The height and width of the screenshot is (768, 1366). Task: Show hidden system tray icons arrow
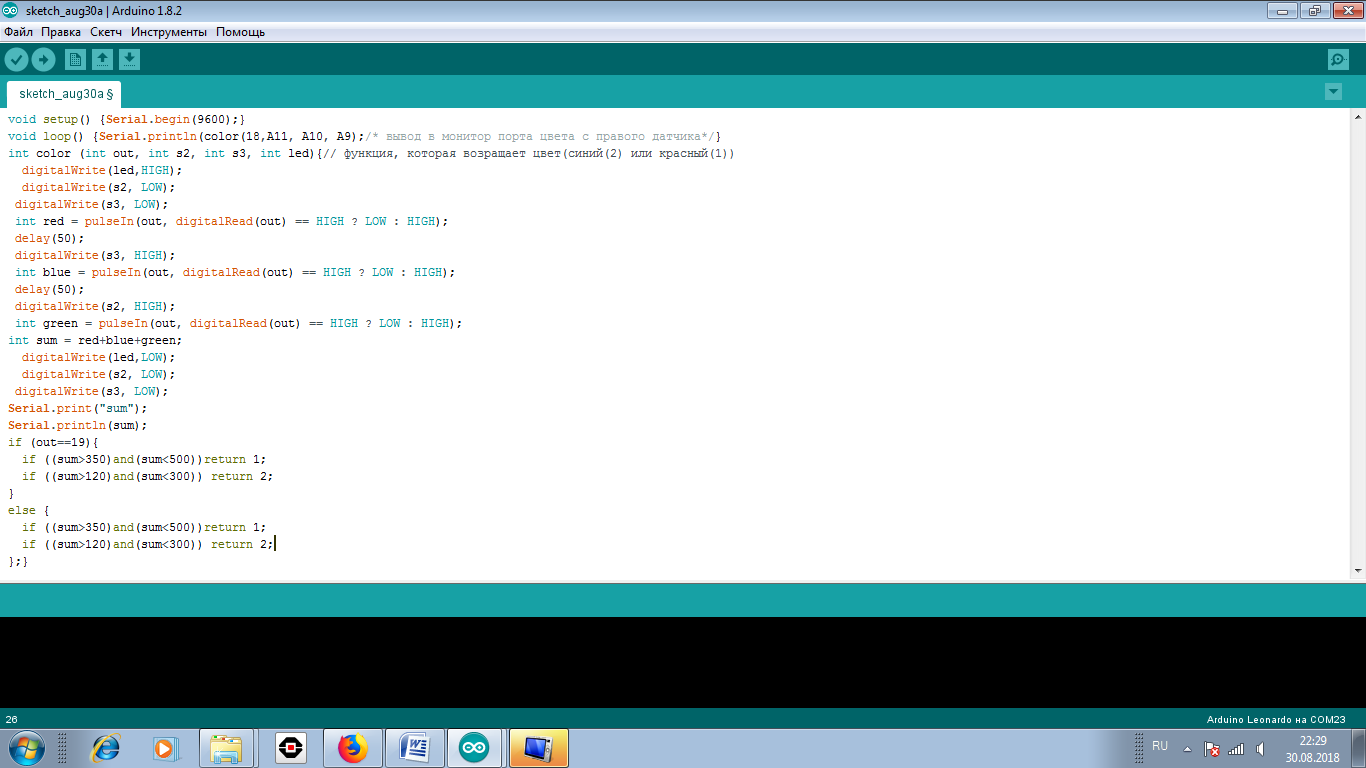pos(1187,748)
